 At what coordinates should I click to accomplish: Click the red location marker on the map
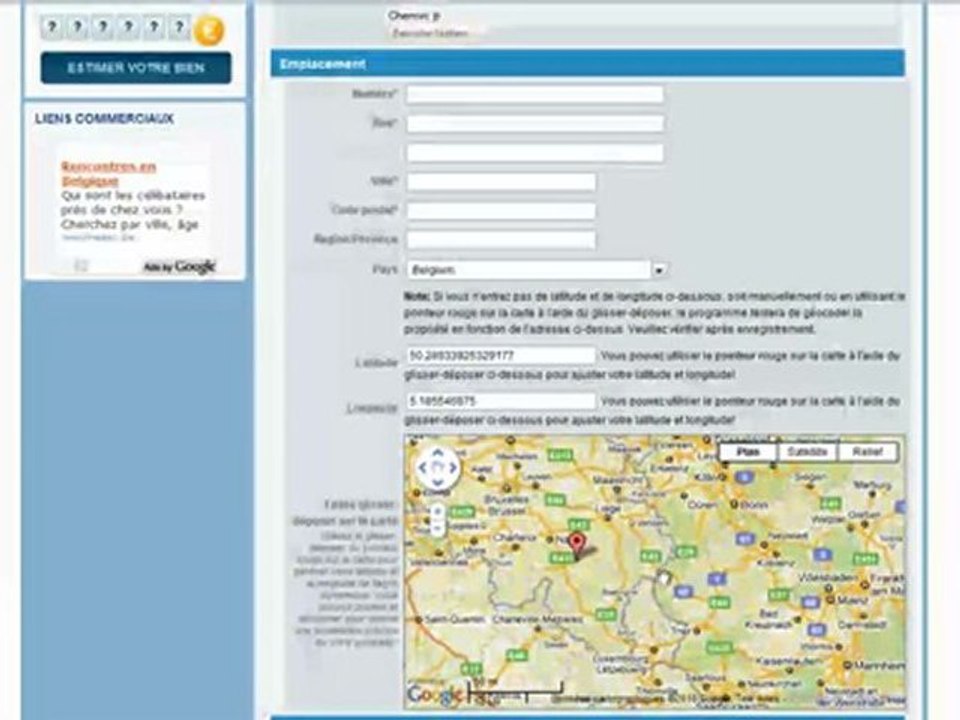[576, 544]
